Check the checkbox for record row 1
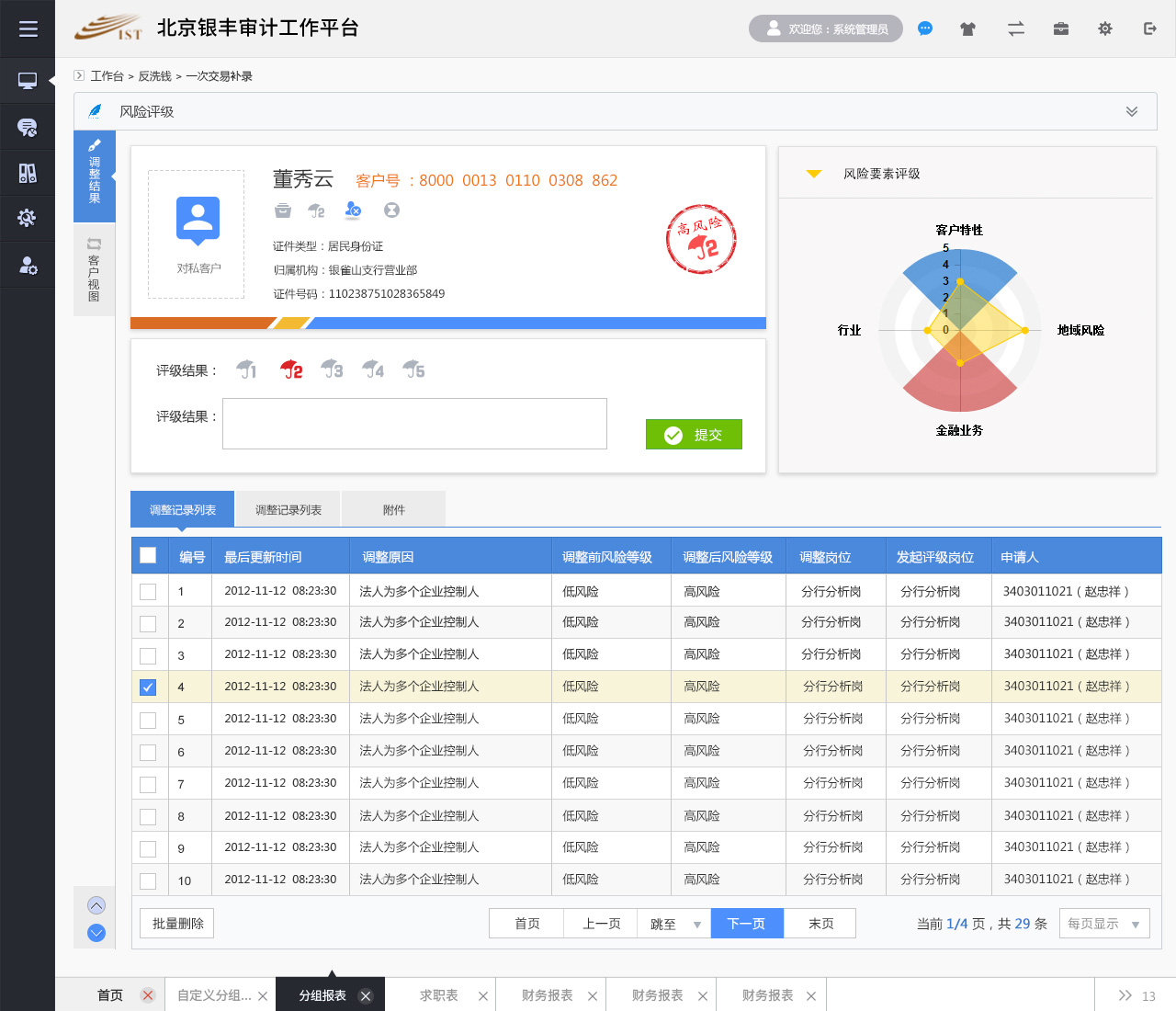Screen dimensions: 1176x1011 click(148, 591)
